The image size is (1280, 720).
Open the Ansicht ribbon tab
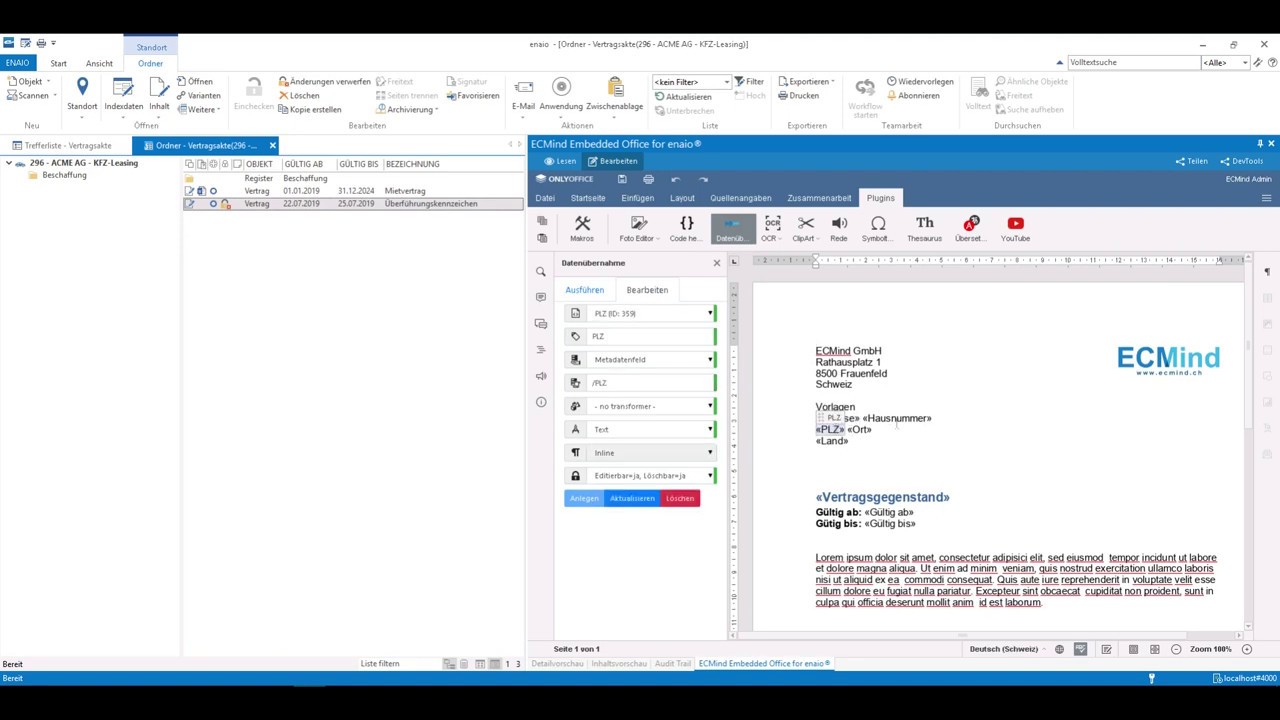(99, 63)
